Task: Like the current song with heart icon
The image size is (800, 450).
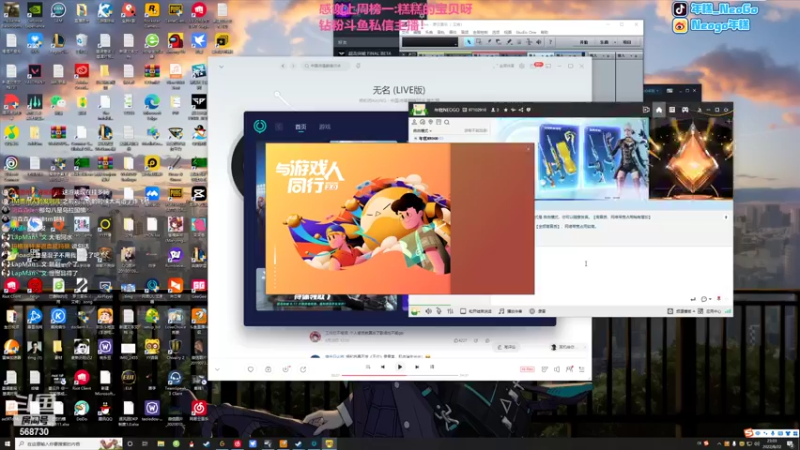Action: point(251,369)
